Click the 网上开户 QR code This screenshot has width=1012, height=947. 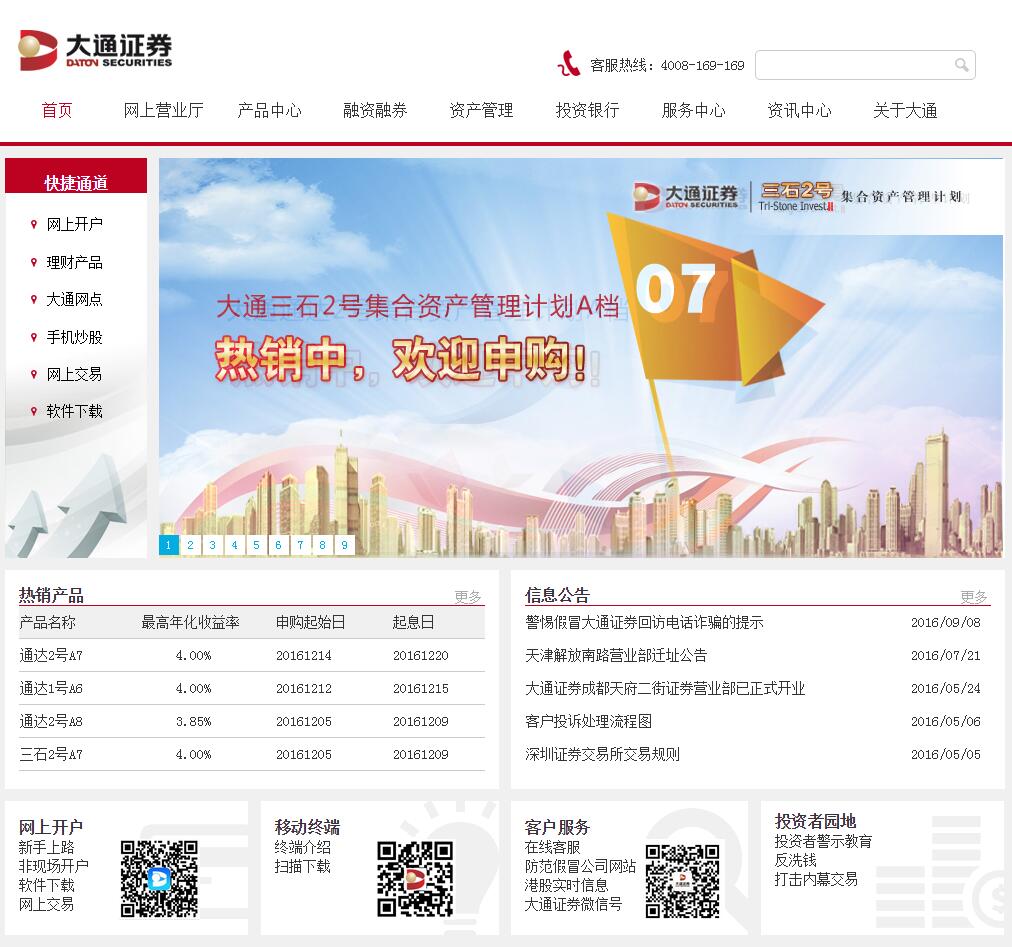point(159,879)
